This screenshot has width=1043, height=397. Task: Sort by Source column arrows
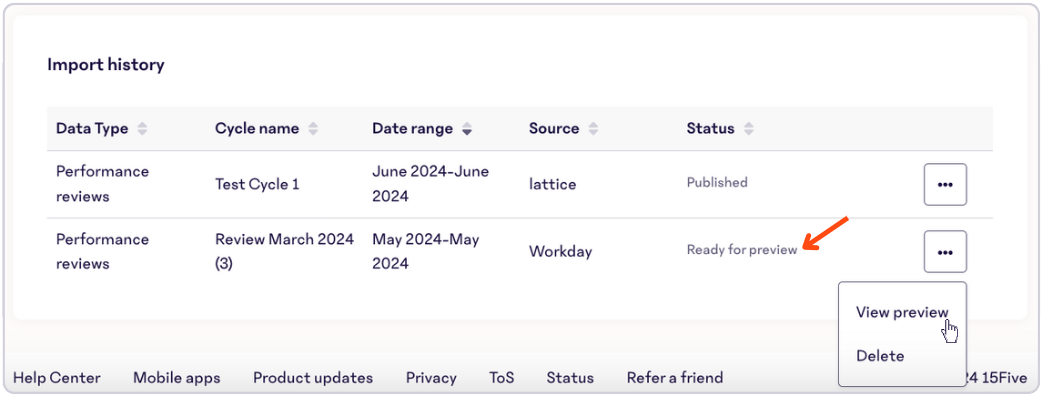tap(593, 129)
